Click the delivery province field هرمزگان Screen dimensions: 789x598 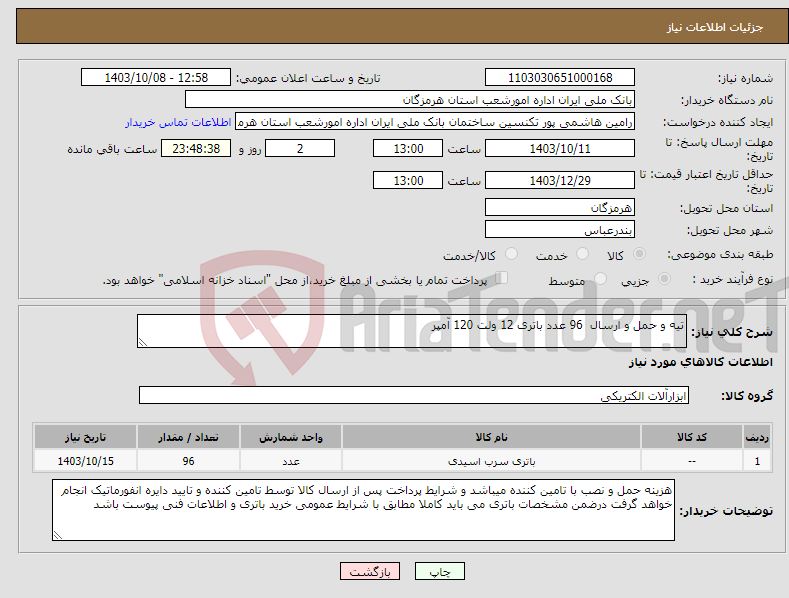pos(560,207)
